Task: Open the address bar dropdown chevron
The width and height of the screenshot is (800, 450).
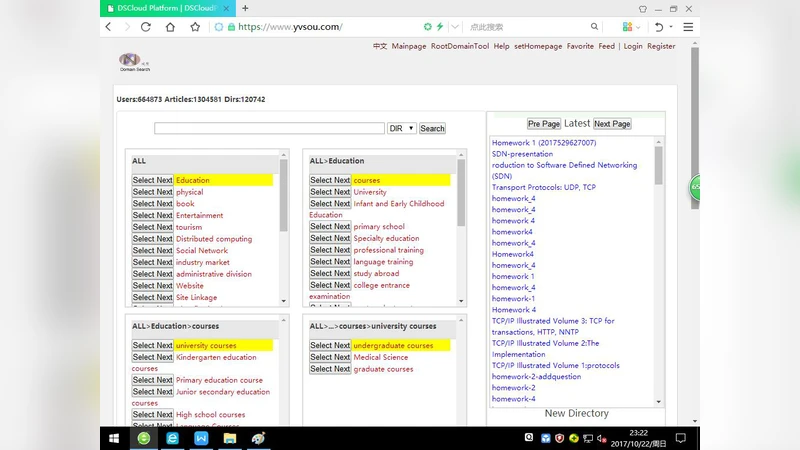Action: pyautogui.click(x=456, y=27)
